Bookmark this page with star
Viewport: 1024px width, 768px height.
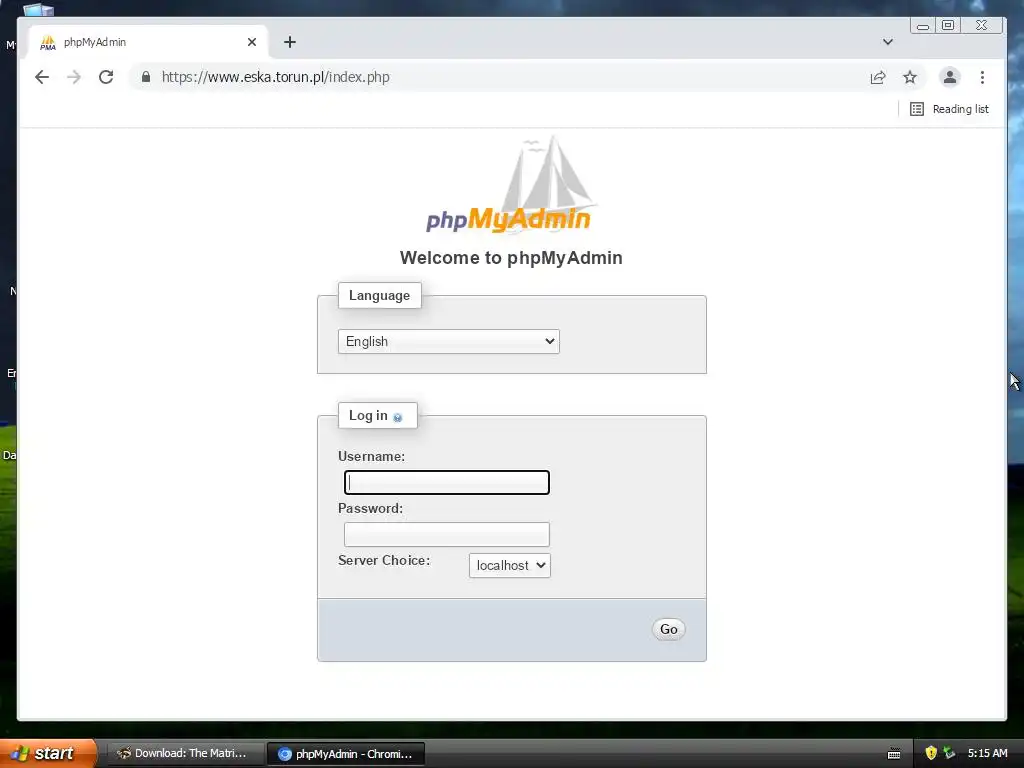coord(910,78)
